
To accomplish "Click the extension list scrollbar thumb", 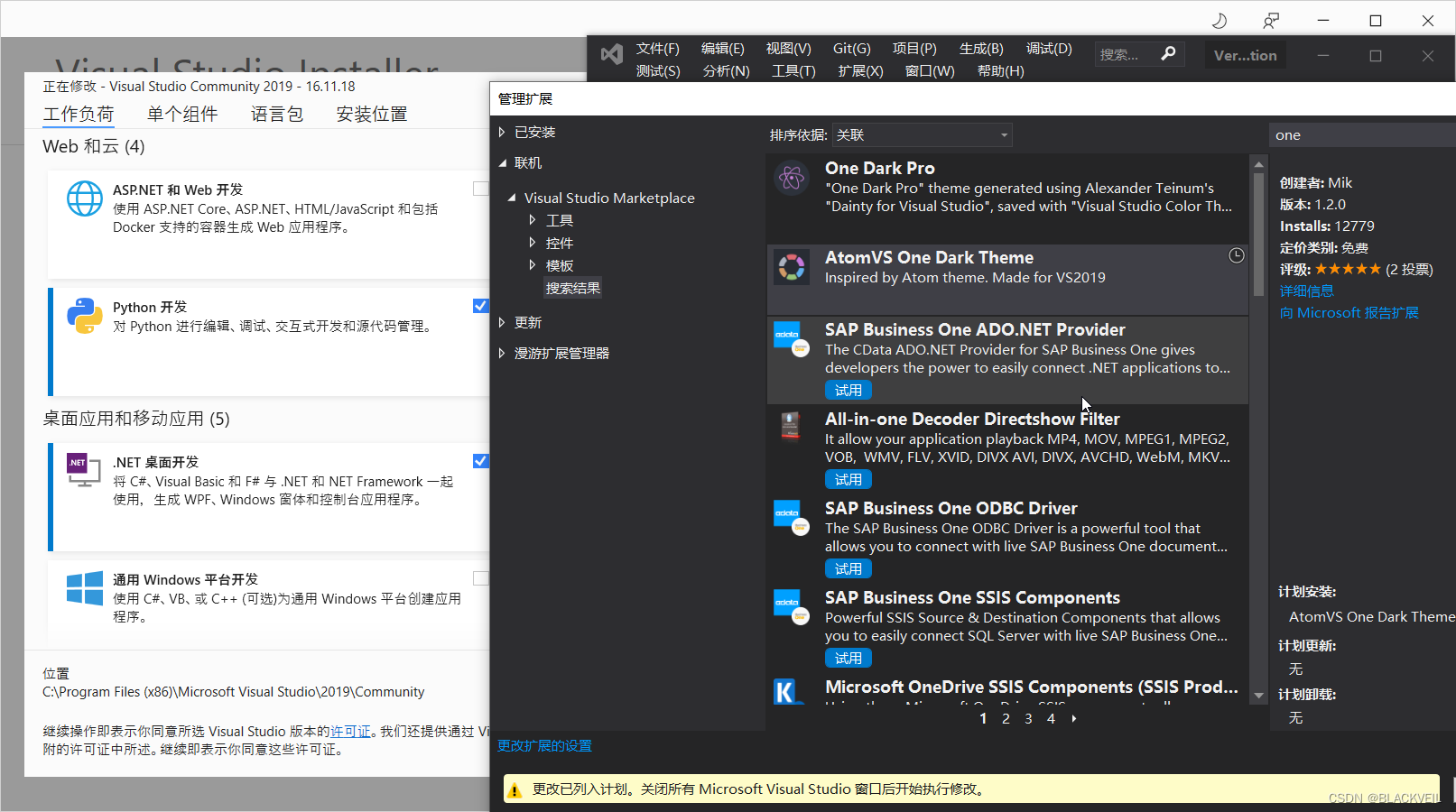I will [x=1258, y=235].
